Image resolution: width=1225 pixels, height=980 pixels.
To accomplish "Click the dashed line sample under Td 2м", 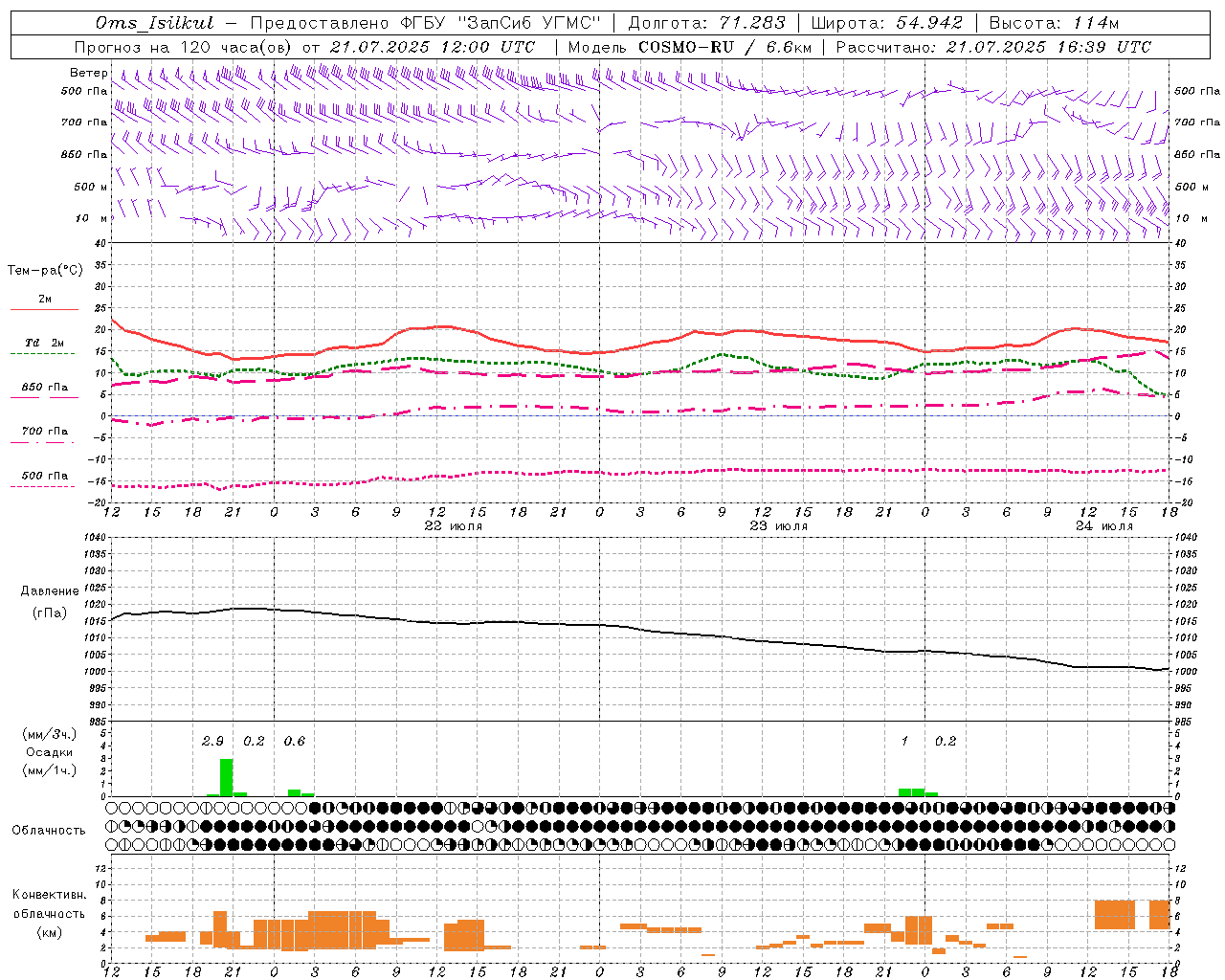I will 44,353.
